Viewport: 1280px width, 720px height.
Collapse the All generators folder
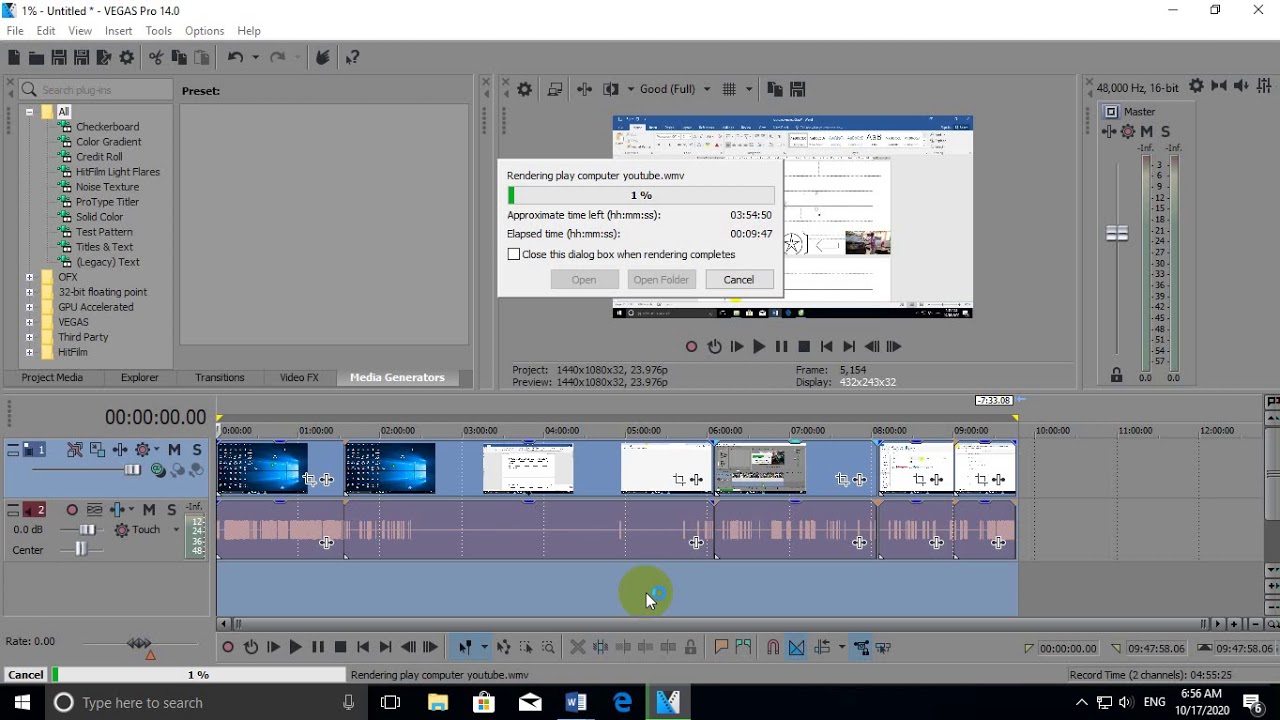(29, 112)
